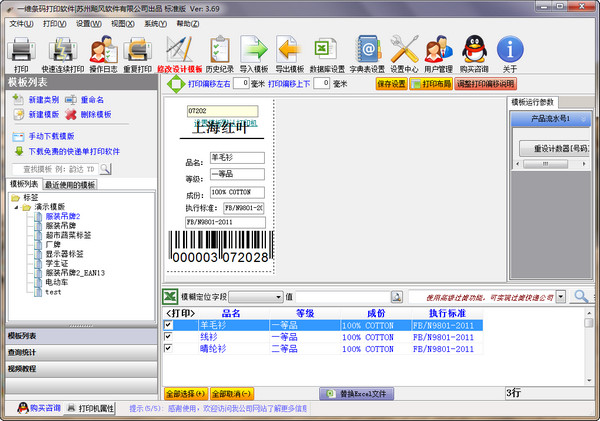Viewport: 600px width, 421px height.
Task: Click the search icon next to 值 field
Action: point(397,297)
